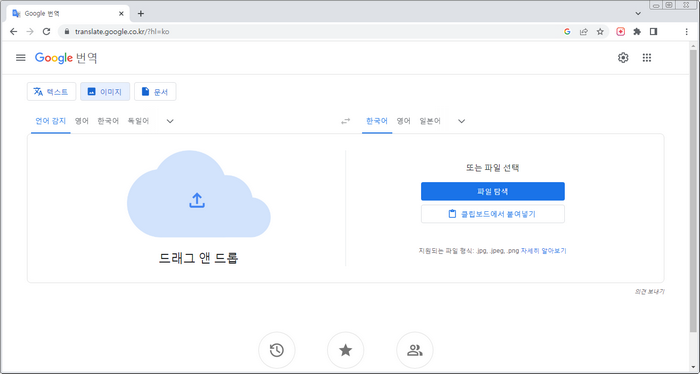Select 언어 감지 source language
The image size is (700, 374).
(x=50, y=121)
